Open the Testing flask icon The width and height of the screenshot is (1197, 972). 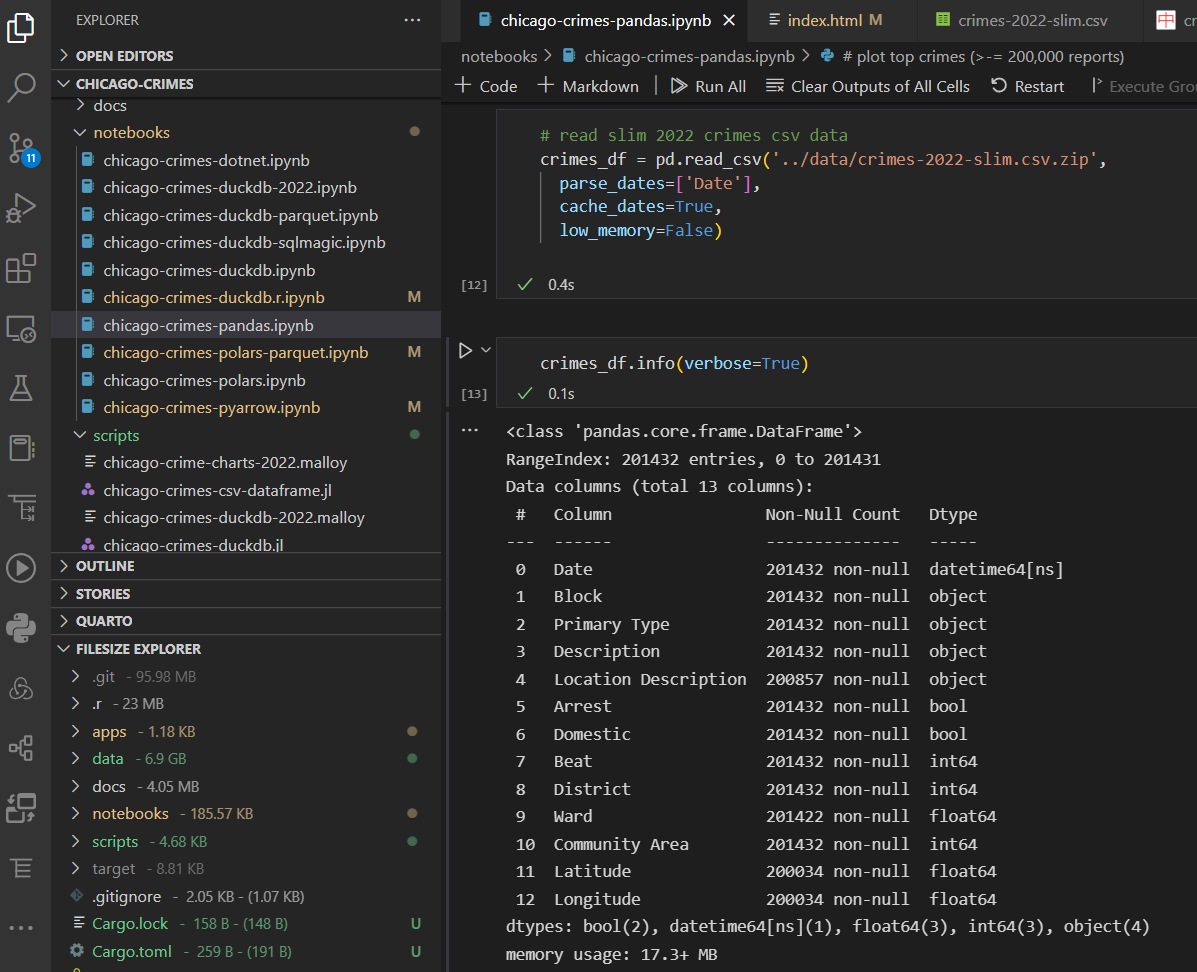click(21, 388)
